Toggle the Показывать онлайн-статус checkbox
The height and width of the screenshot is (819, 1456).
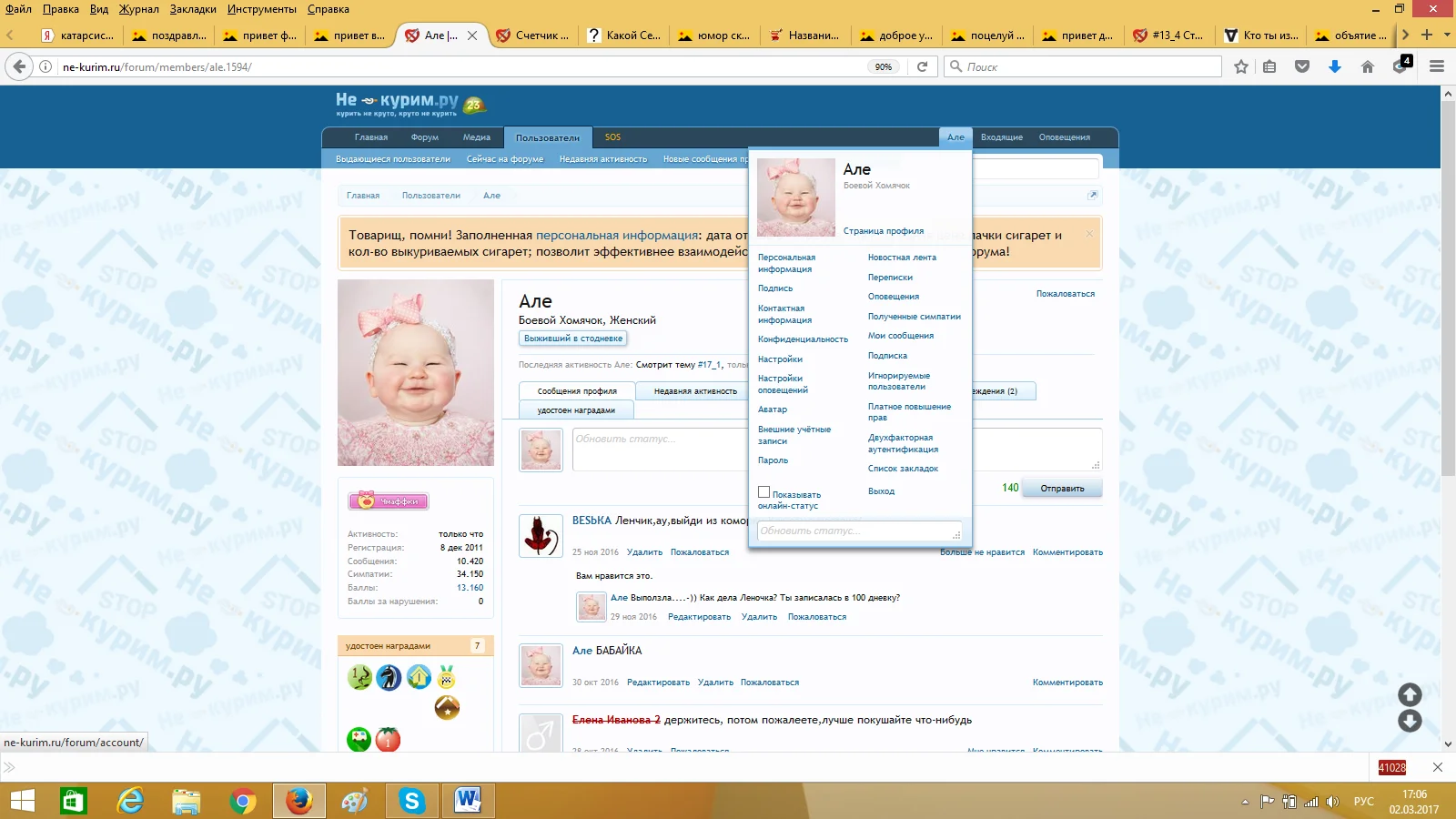(764, 492)
